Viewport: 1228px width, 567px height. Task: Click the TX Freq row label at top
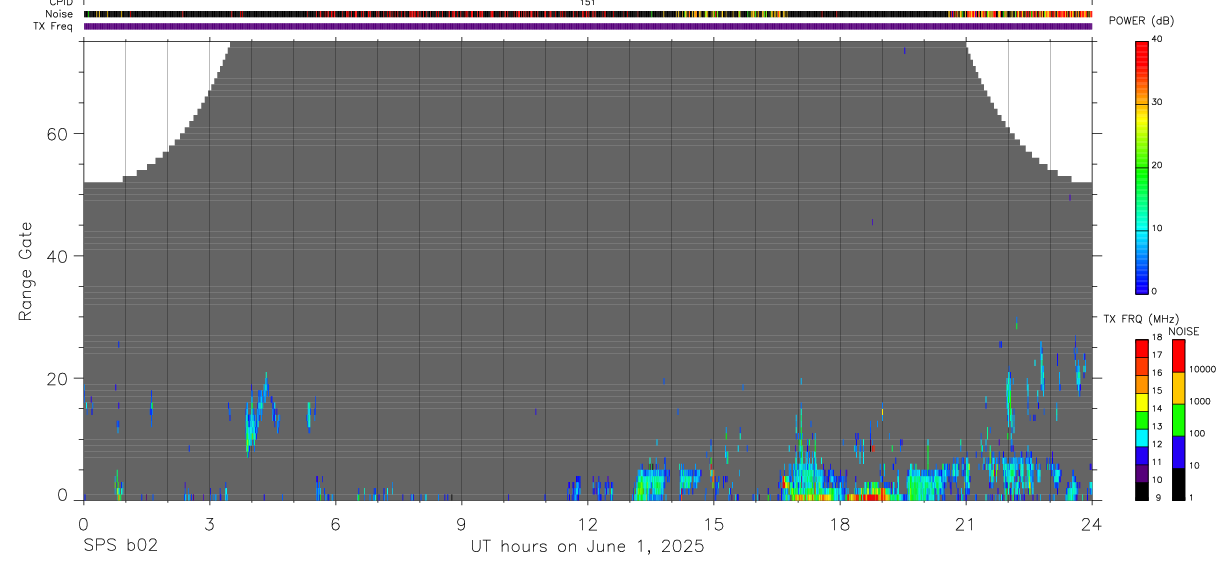click(54, 26)
